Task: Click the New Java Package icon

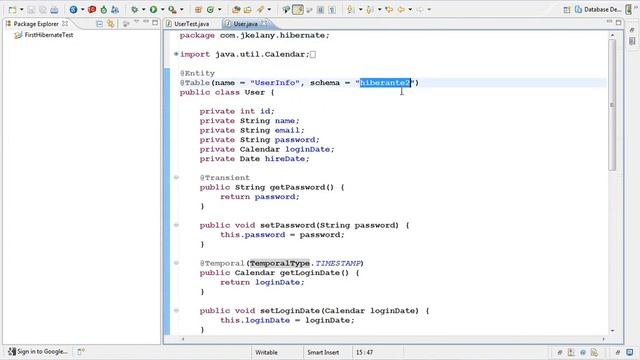Action: point(198,9)
